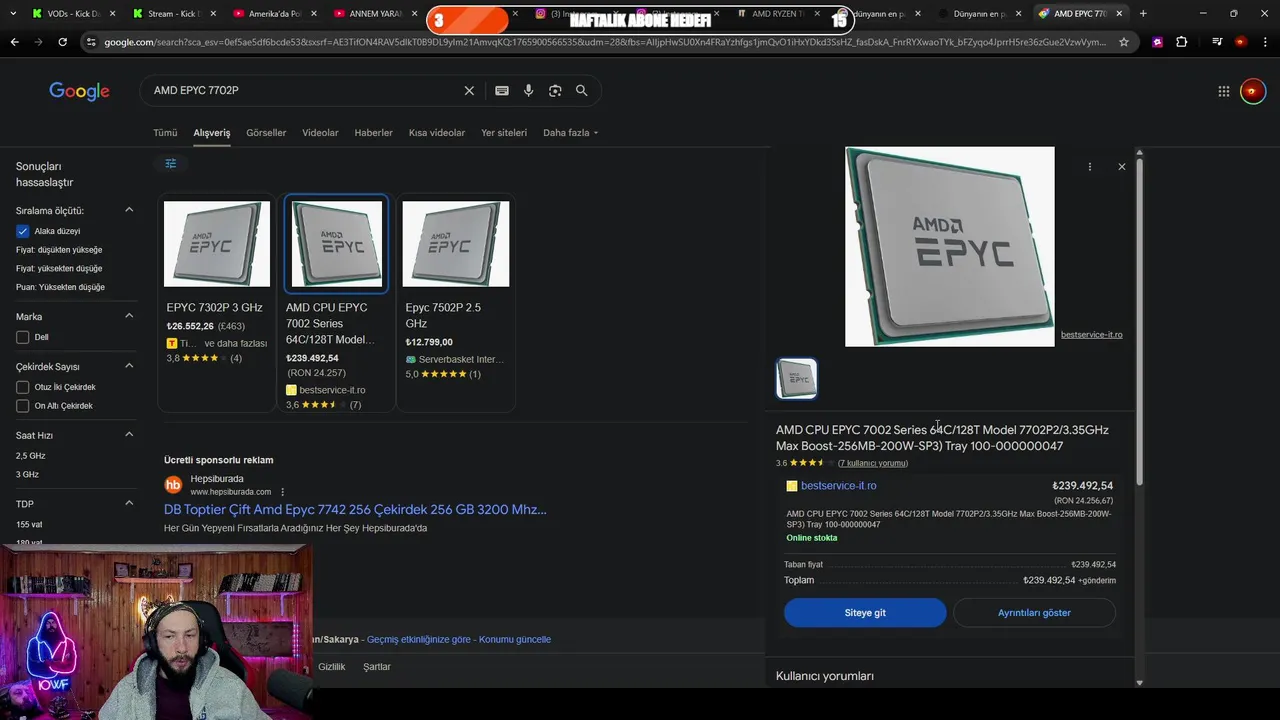Click the Ayrıntıları göster button

1034,613
